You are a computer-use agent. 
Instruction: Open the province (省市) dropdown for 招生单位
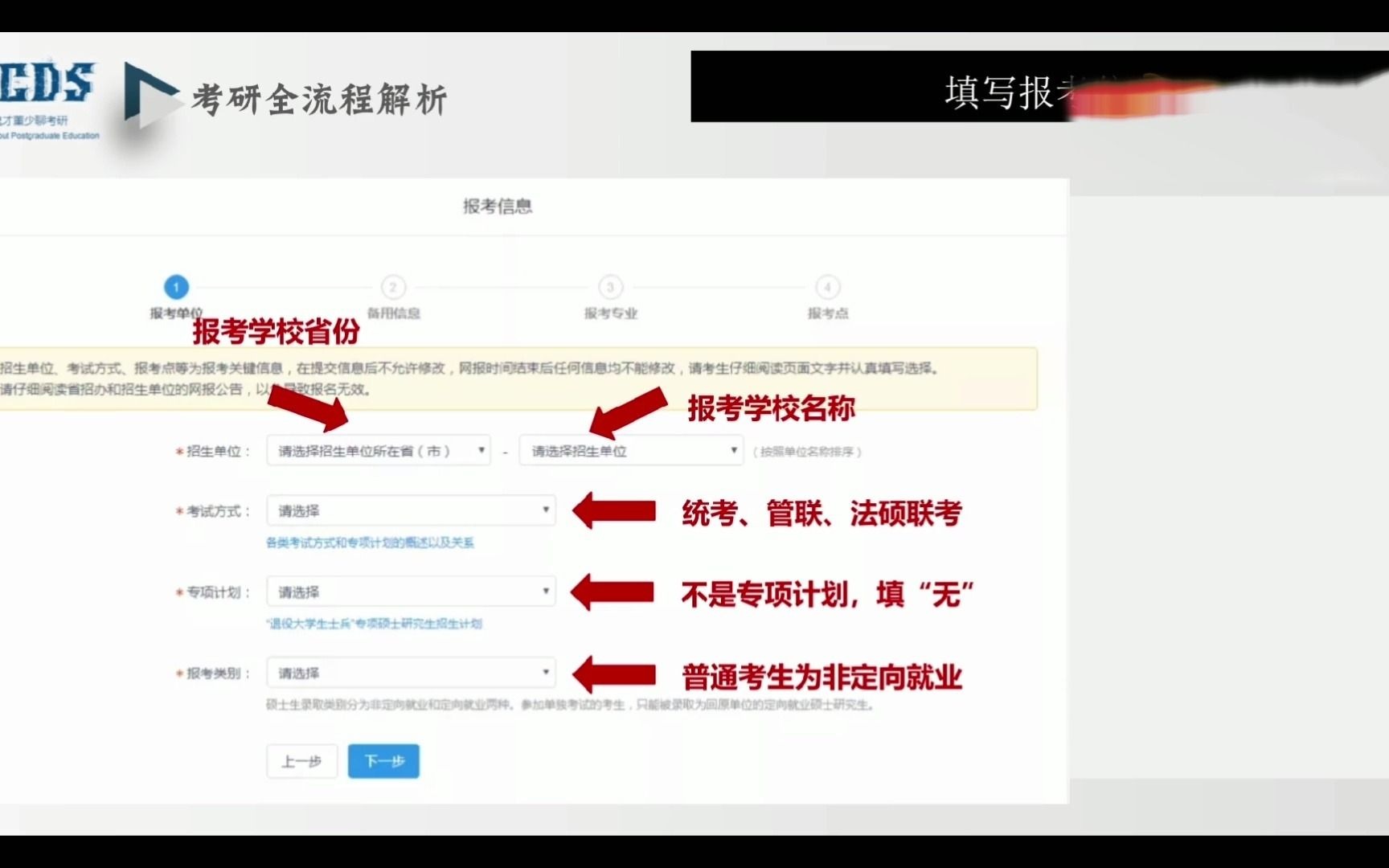point(378,451)
